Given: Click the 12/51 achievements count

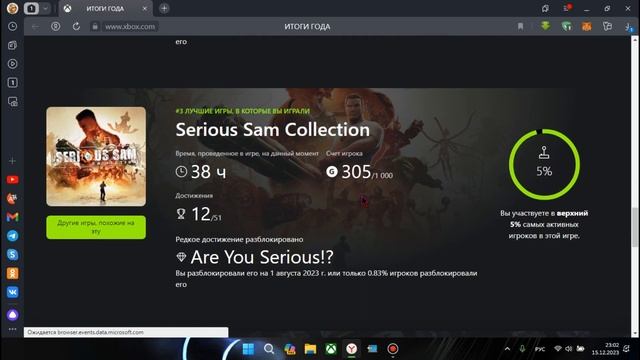Looking at the screenshot, I should (206, 214).
